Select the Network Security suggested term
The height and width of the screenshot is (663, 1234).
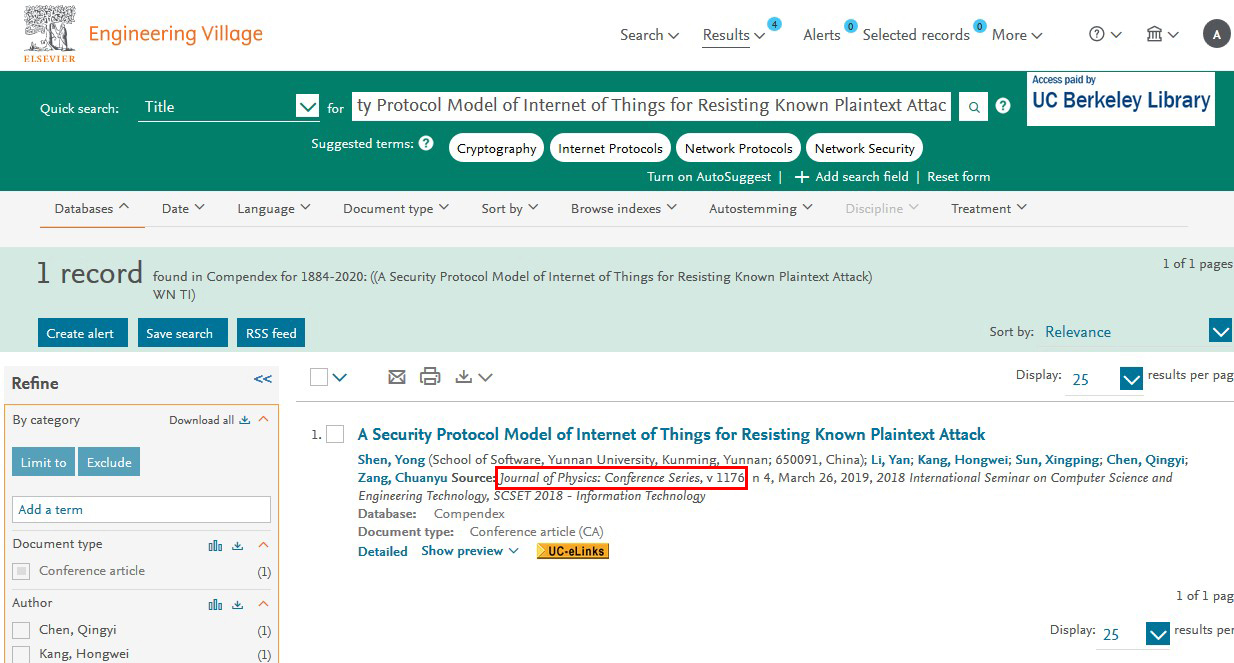pyautogui.click(x=864, y=148)
